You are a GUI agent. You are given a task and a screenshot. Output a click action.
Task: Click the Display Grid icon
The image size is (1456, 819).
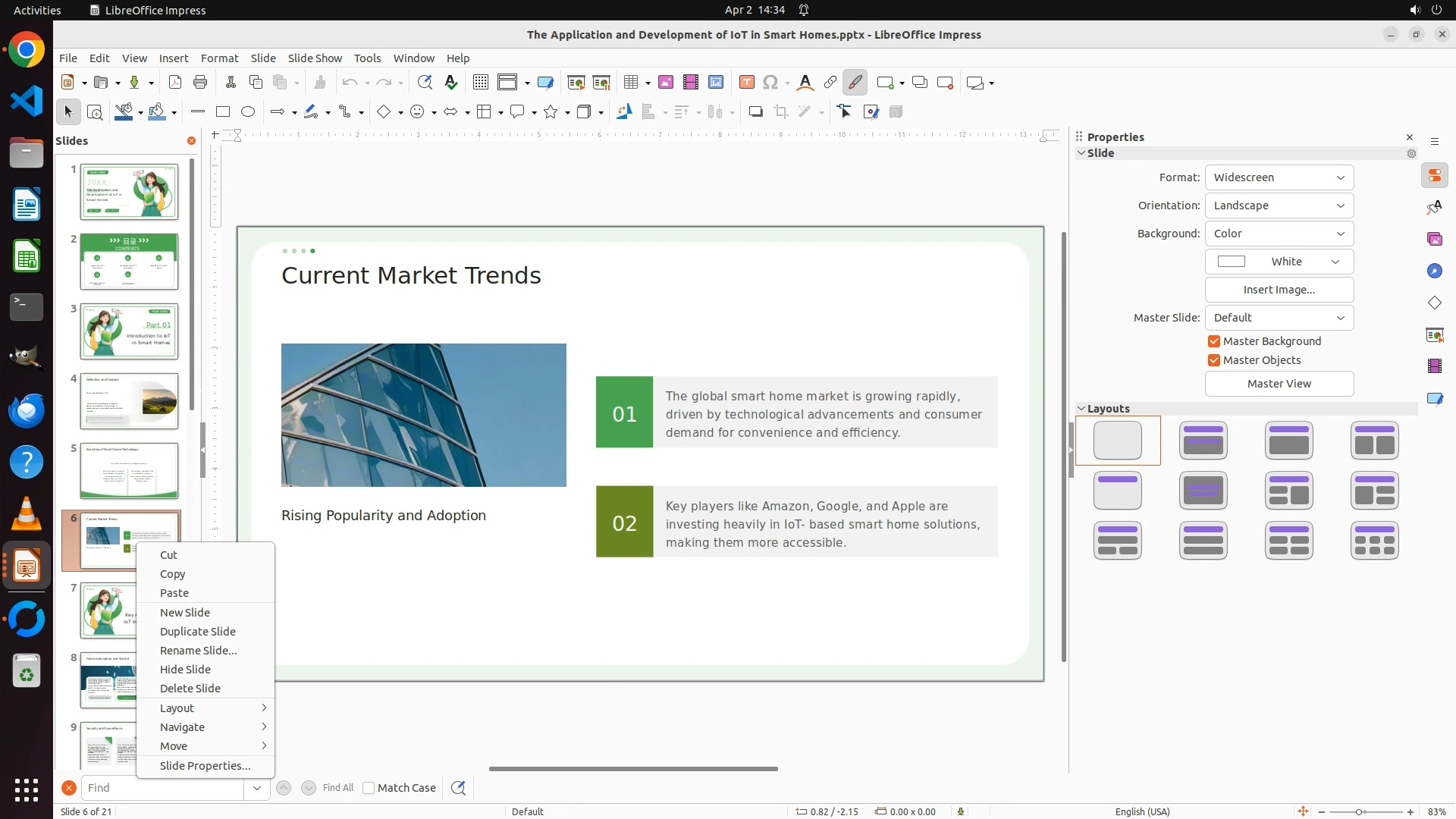click(x=480, y=83)
